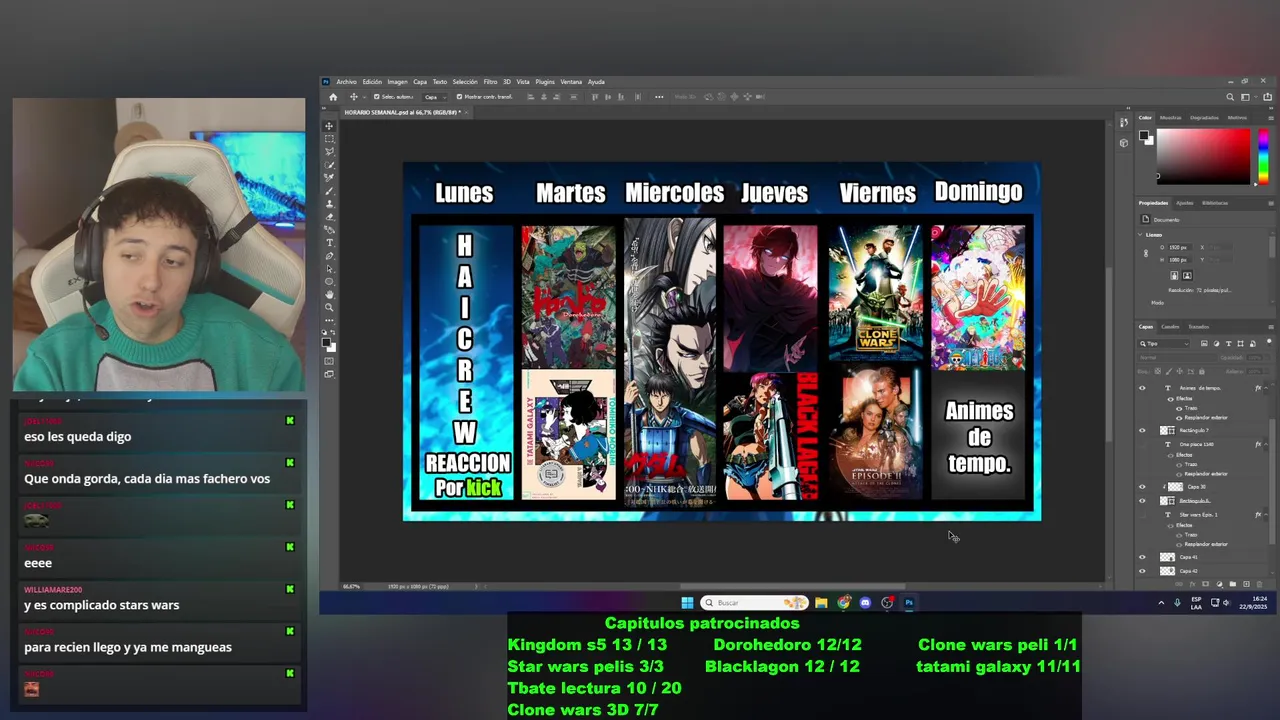1280x720 pixels.
Task: Switch to the Ajustes tab
Action: click(x=1185, y=203)
